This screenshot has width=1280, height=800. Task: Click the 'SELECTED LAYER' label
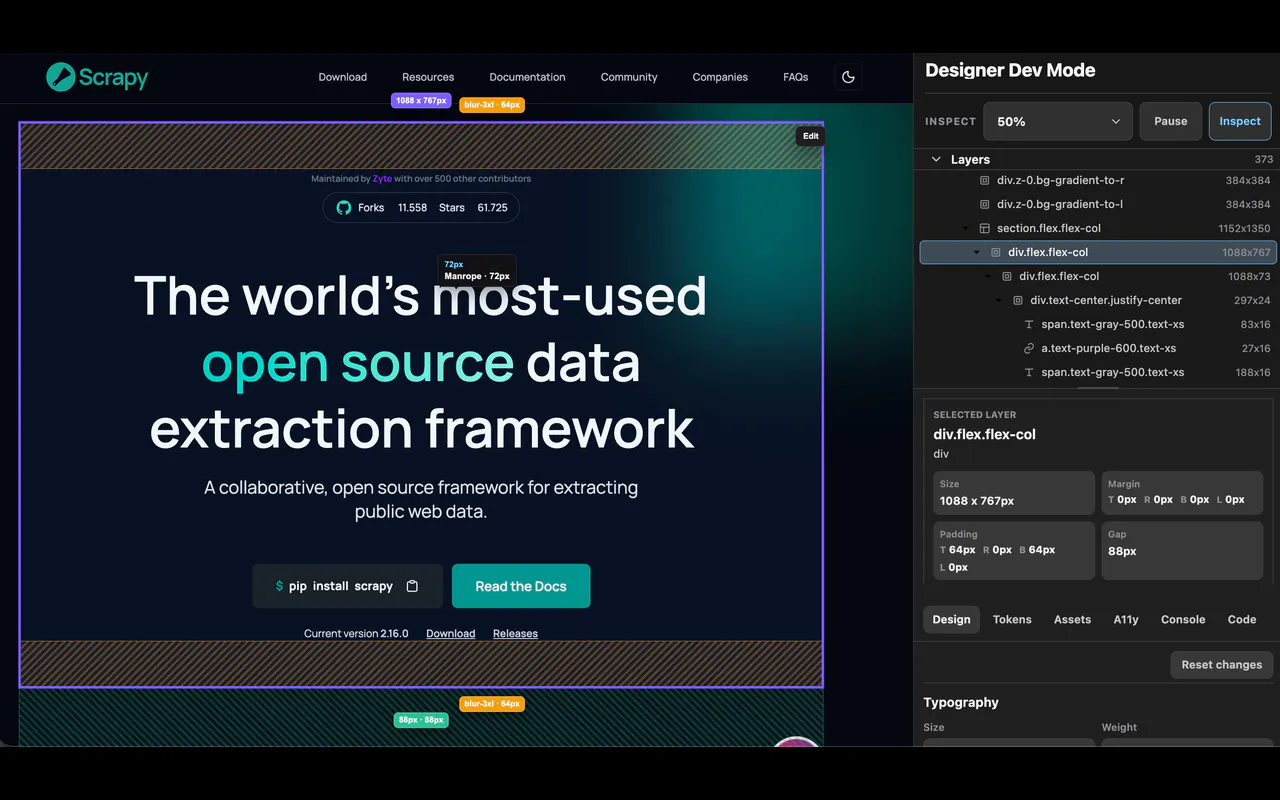click(974, 415)
